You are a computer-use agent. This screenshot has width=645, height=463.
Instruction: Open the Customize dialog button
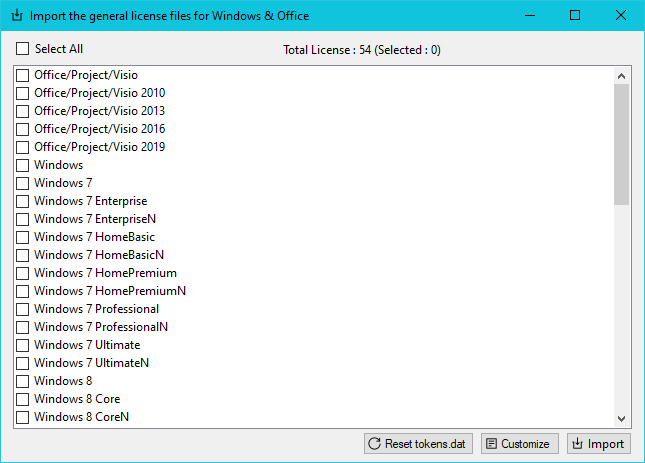520,444
